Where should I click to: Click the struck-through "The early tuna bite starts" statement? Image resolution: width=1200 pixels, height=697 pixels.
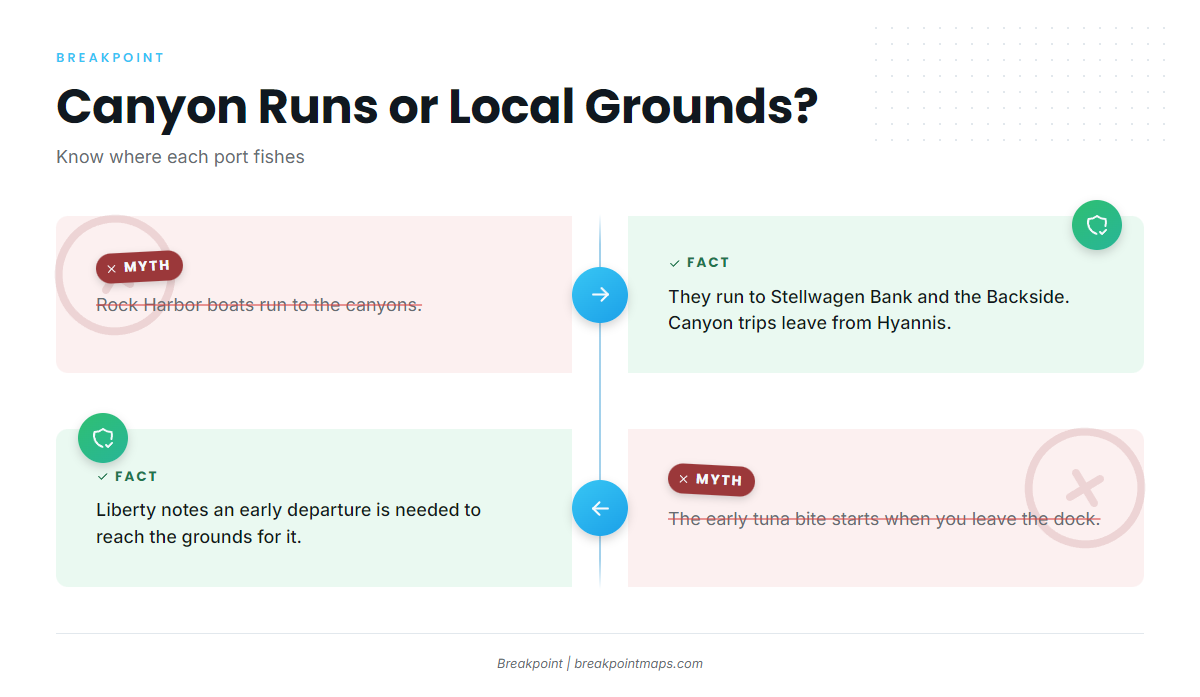[884, 519]
